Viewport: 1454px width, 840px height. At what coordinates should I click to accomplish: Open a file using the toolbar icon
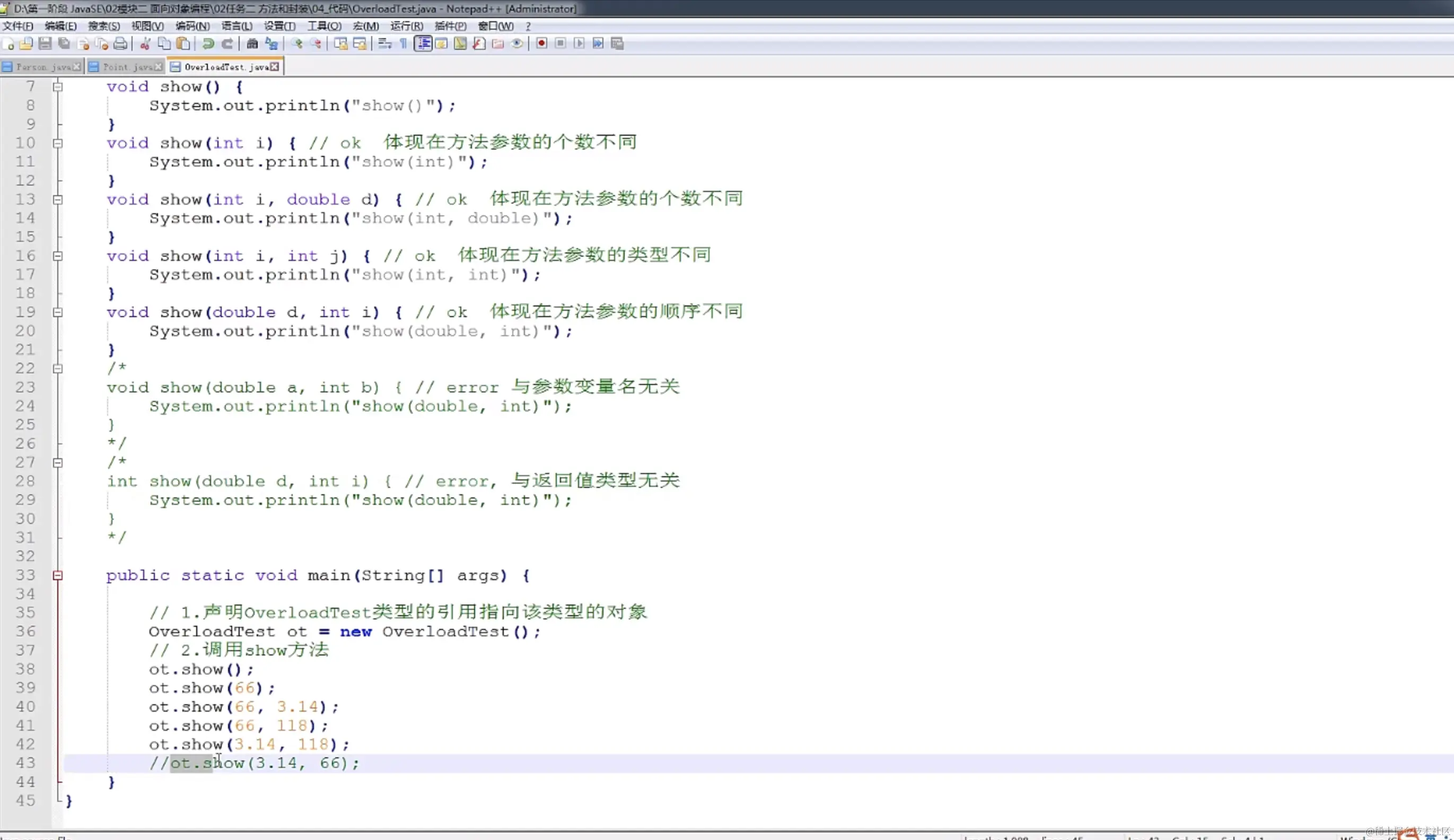27,43
